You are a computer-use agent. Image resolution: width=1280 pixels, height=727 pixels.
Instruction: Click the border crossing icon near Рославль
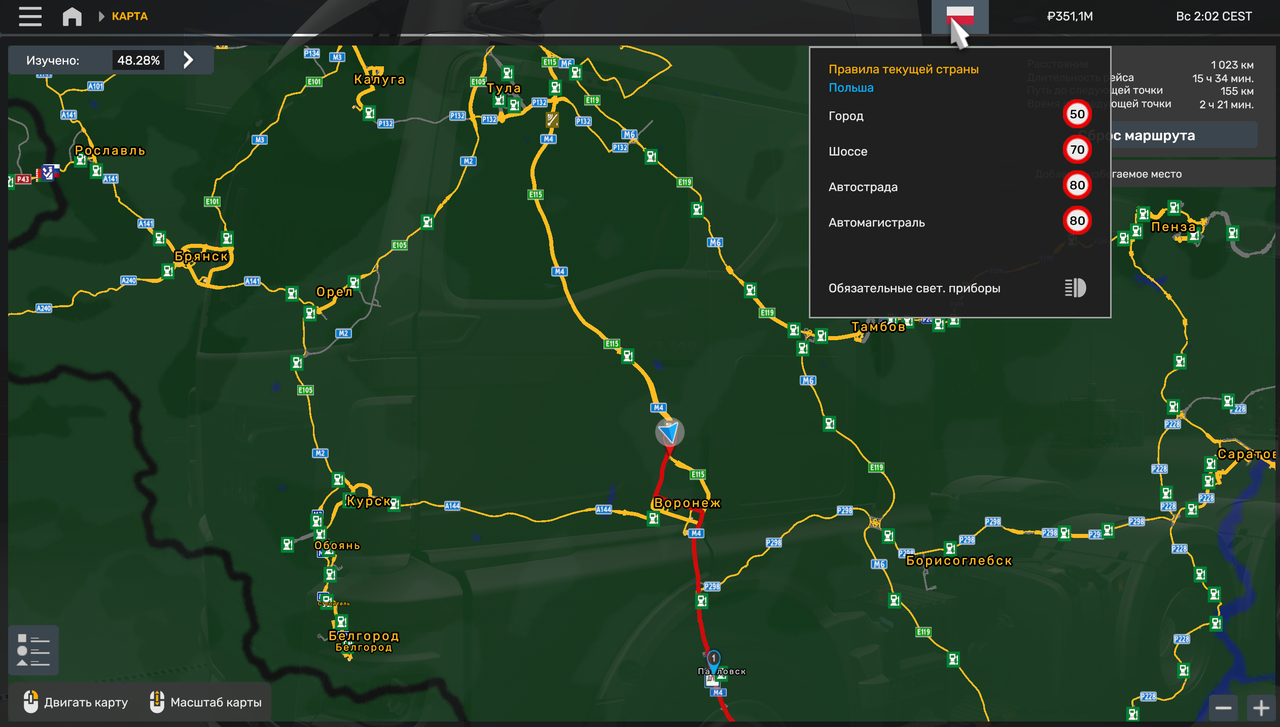(x=48, y=172)
